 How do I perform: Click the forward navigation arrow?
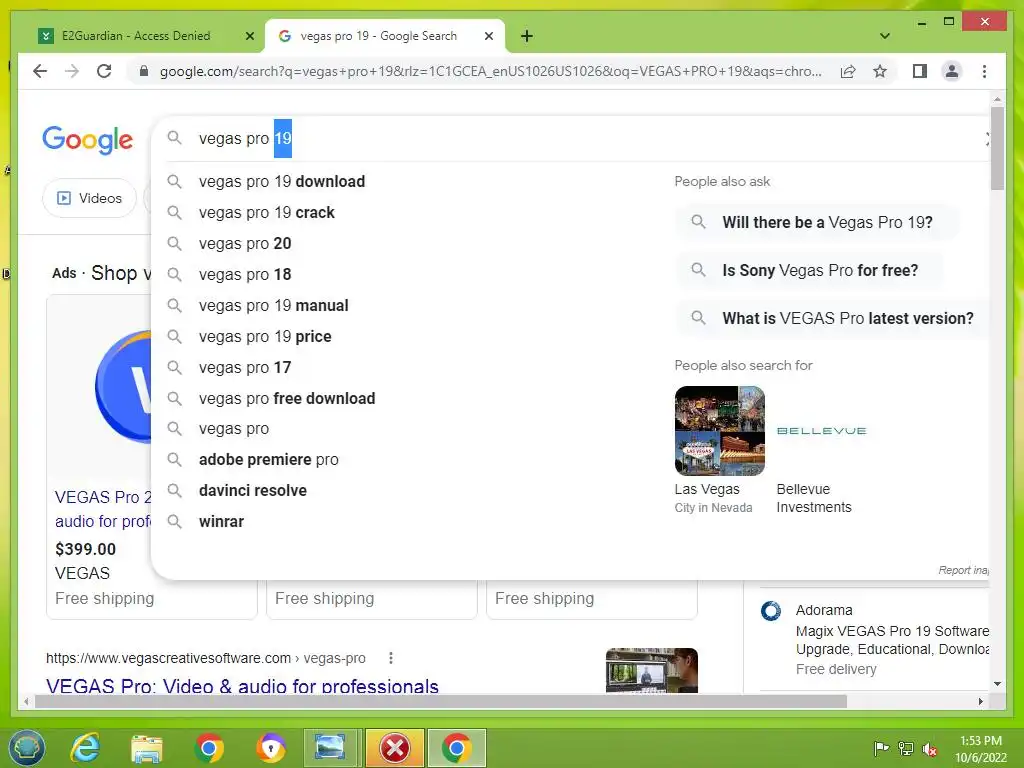point(72,71)
